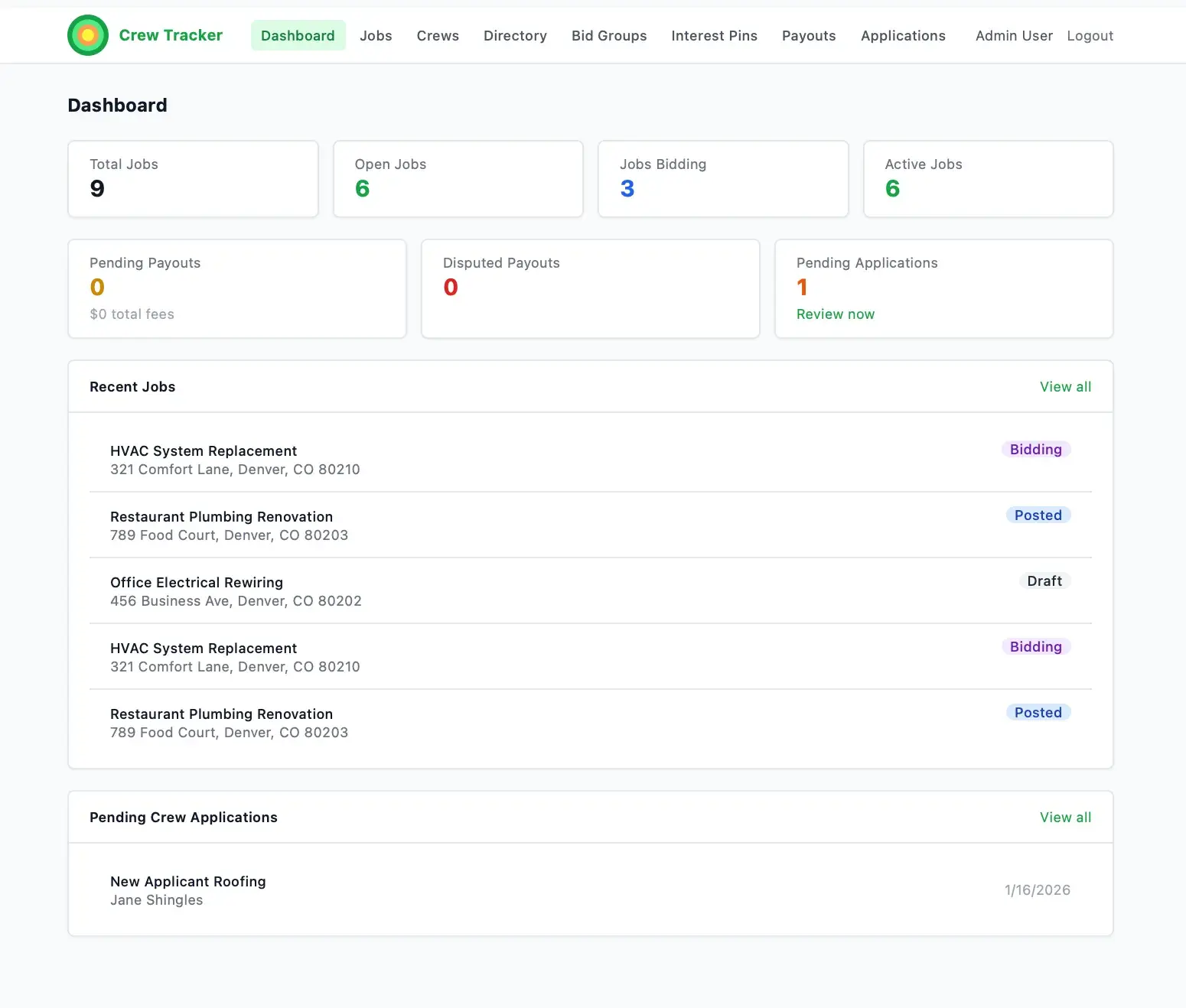The width and height of the screenshot is (1186, 1008).
Task: Open first HVAC System Replacement job
Action: [591, 460]
